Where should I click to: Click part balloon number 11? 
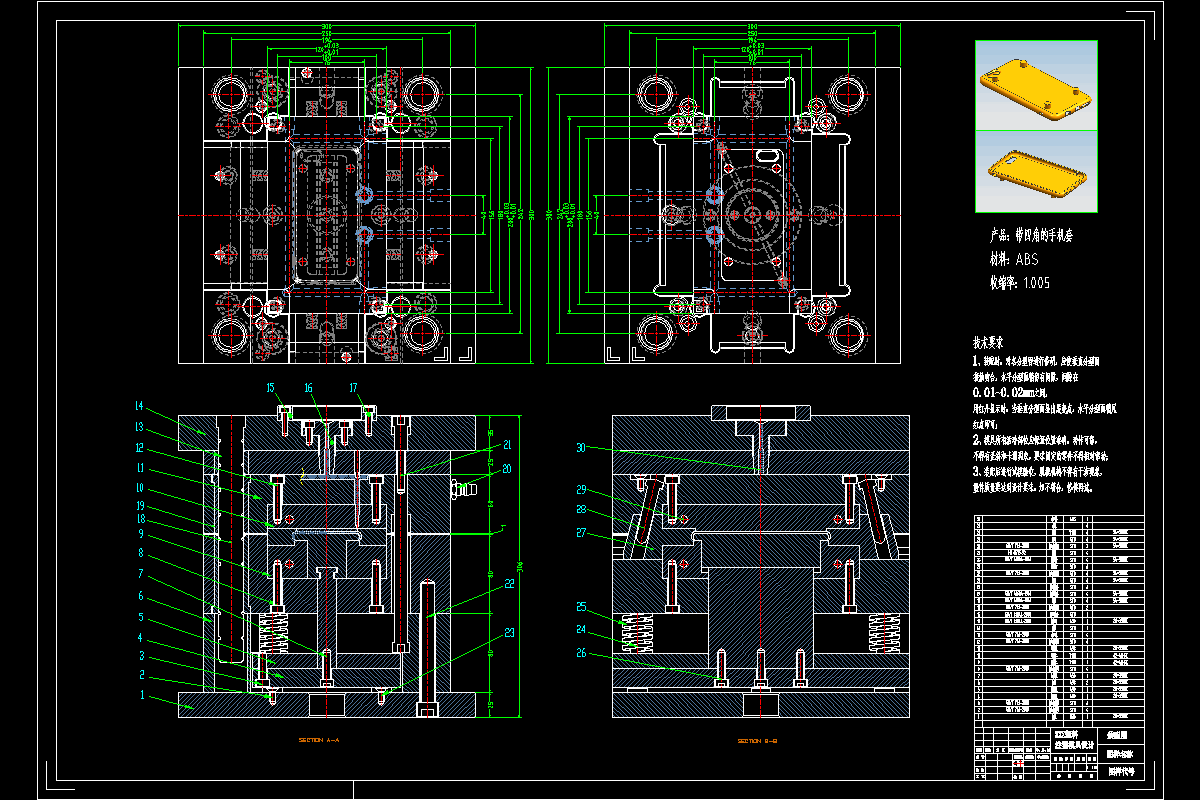point(139,468)
